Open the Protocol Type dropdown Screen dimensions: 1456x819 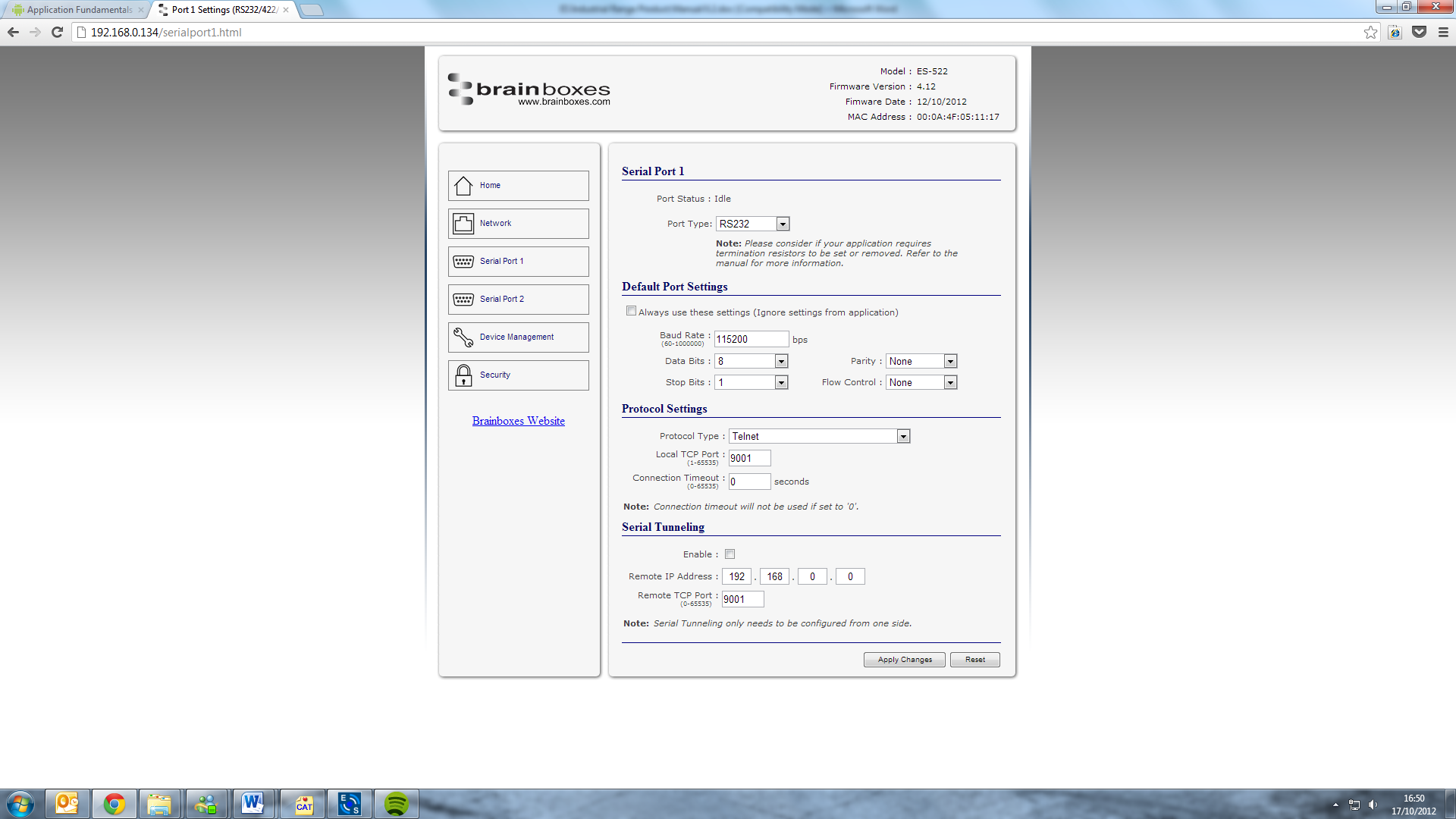click(902, 435)
